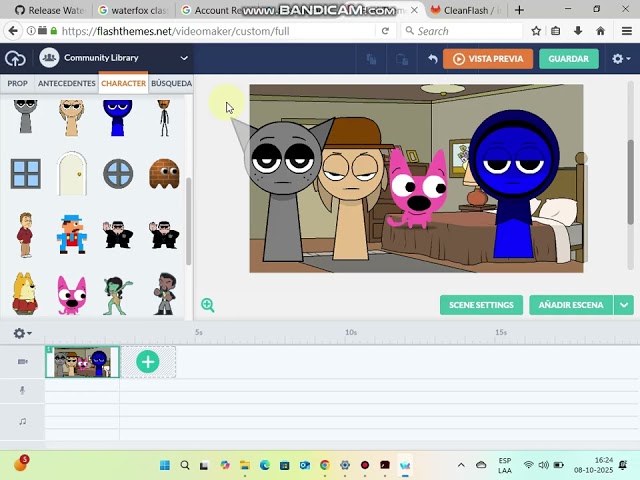Click the music note track icon

(x=22, y=421)
